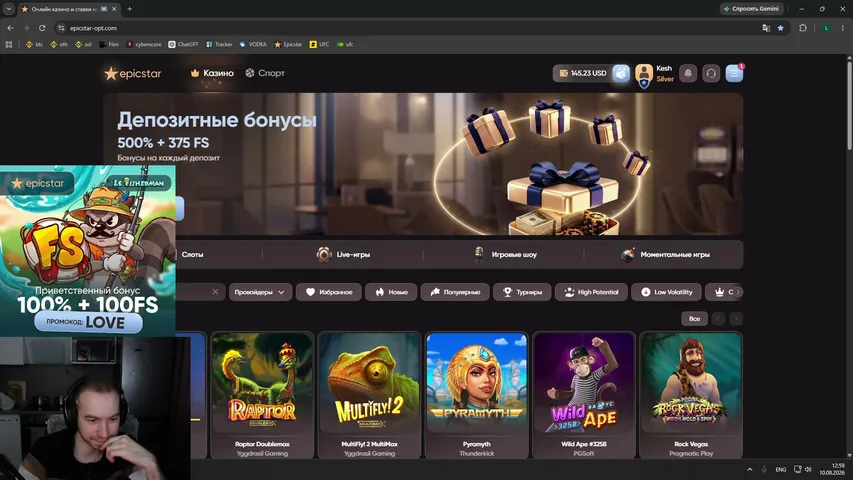Image resolution: width=853 pixels, height=480 pixels.
Task: Open the support headset icon
Action: 711,73
